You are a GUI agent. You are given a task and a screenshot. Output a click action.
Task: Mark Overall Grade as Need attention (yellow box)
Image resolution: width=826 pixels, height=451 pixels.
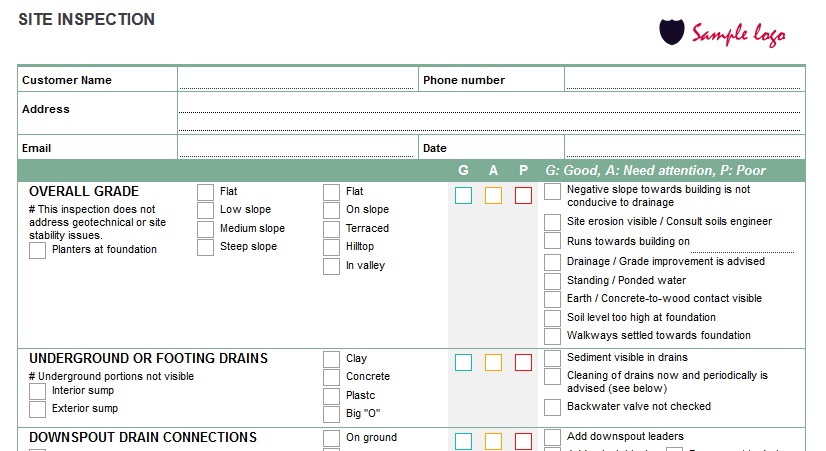coord(493,195)
